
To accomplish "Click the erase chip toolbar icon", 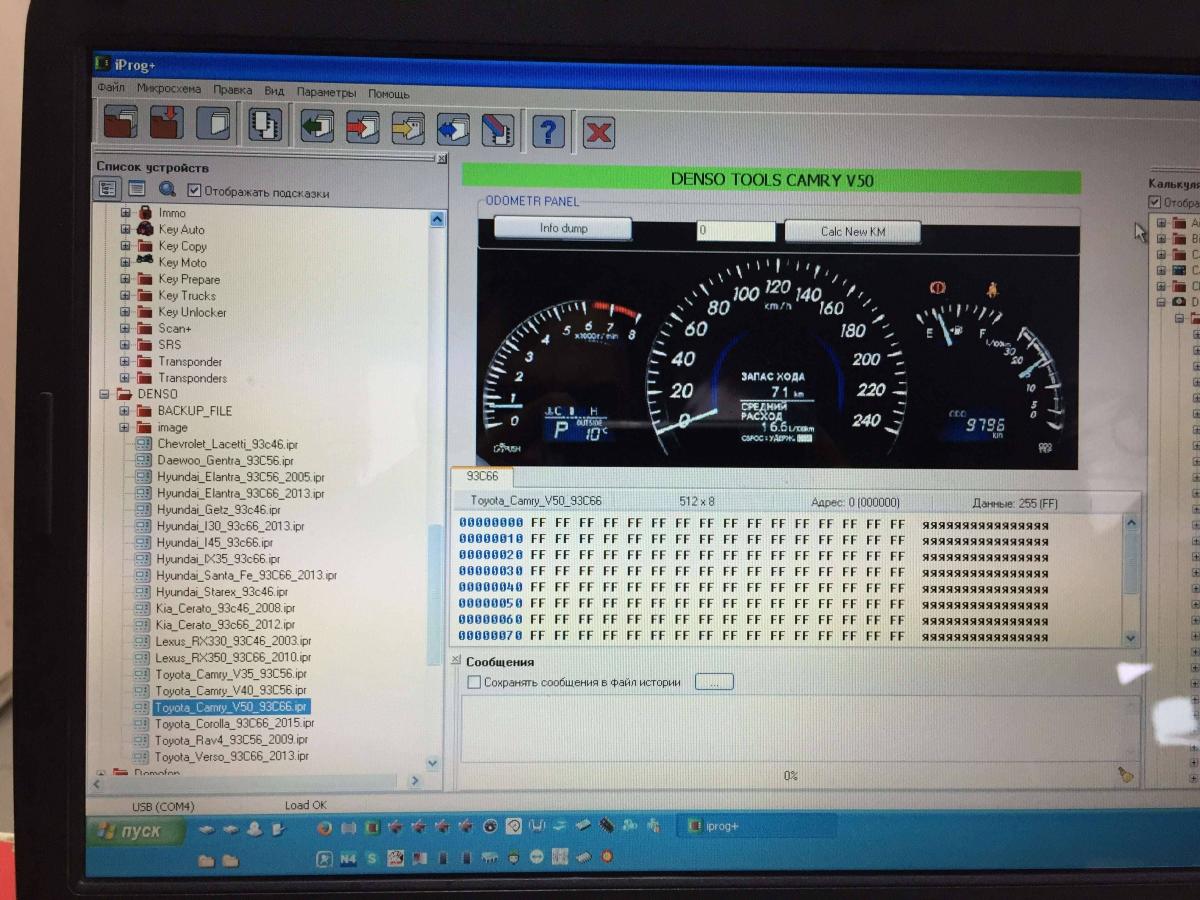I will click(498, 129).
